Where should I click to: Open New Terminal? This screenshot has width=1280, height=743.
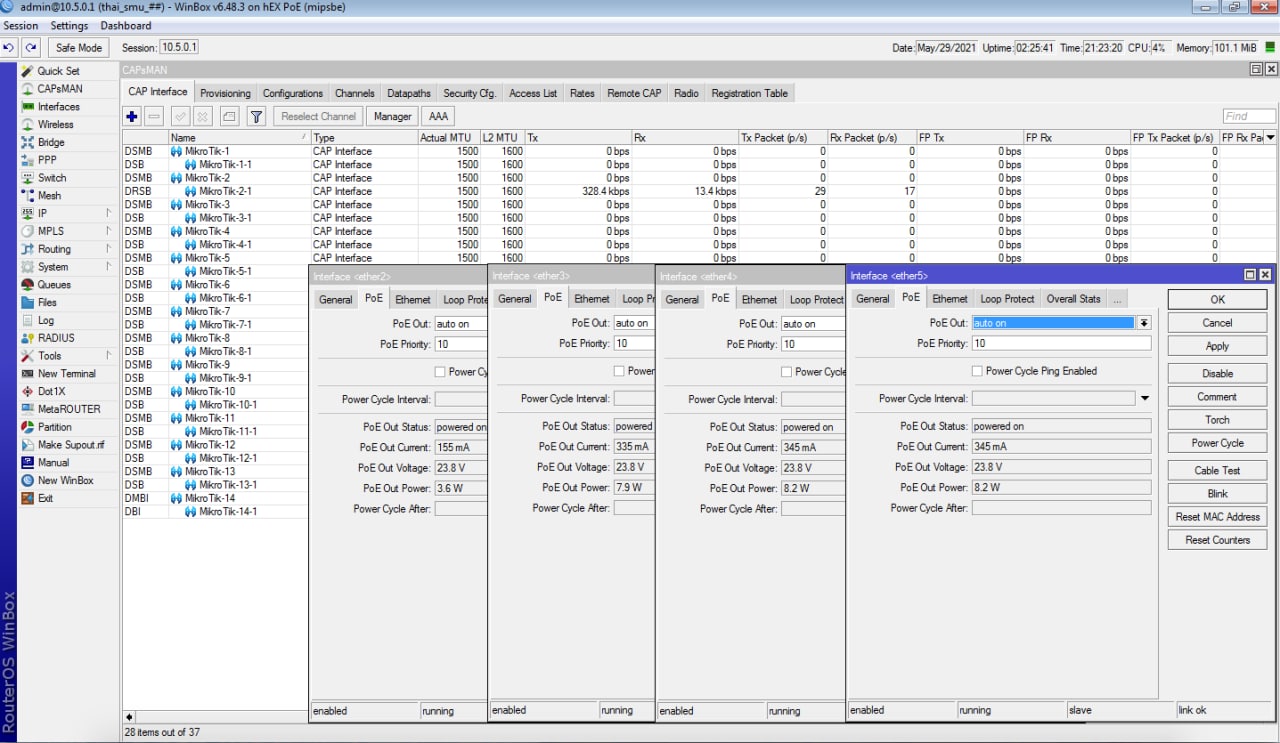[67, 374]
